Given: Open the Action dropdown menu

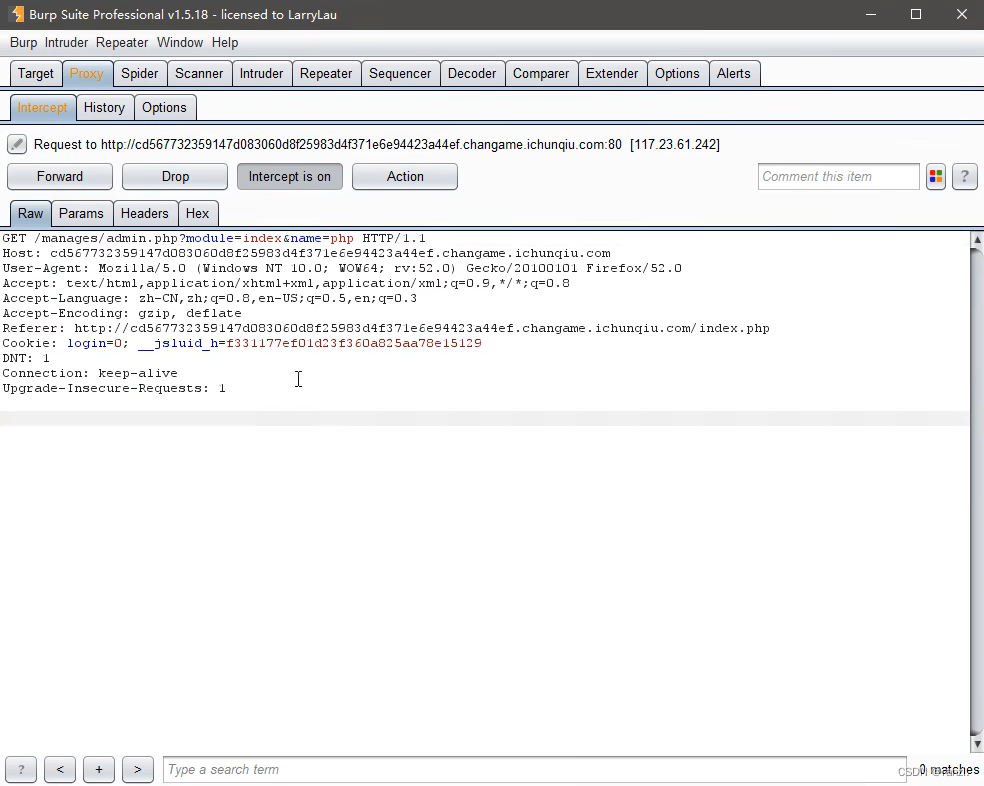Looking at the screenshot, I should click(405, 176).
